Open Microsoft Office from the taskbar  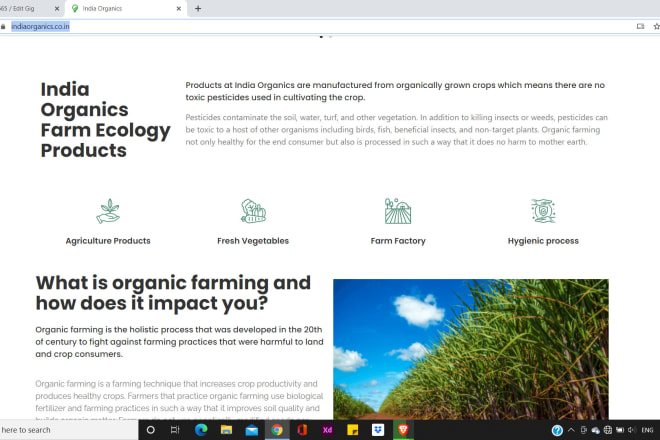(x=302, y=430)
